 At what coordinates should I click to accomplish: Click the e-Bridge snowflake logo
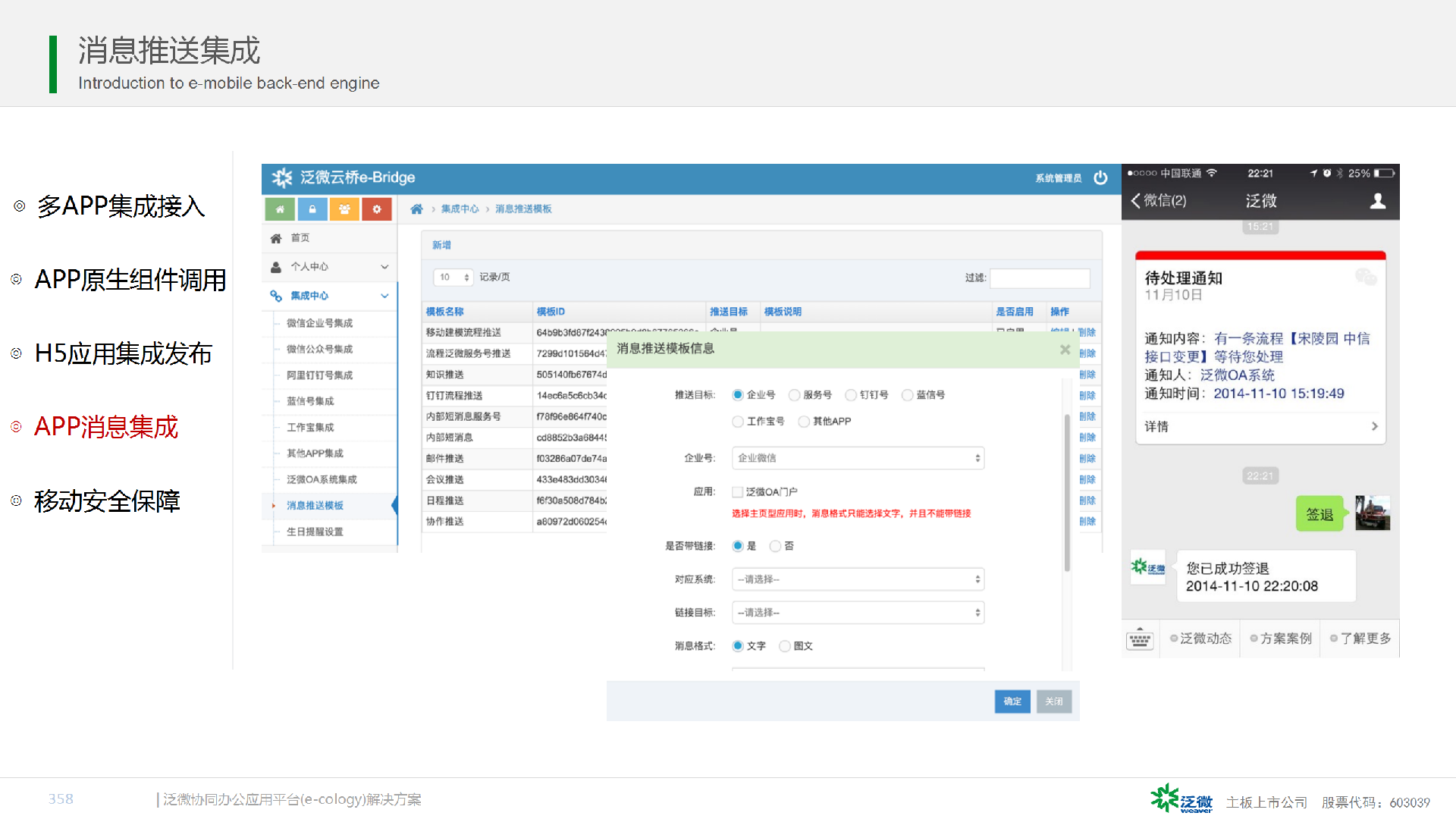coord(282,177)
